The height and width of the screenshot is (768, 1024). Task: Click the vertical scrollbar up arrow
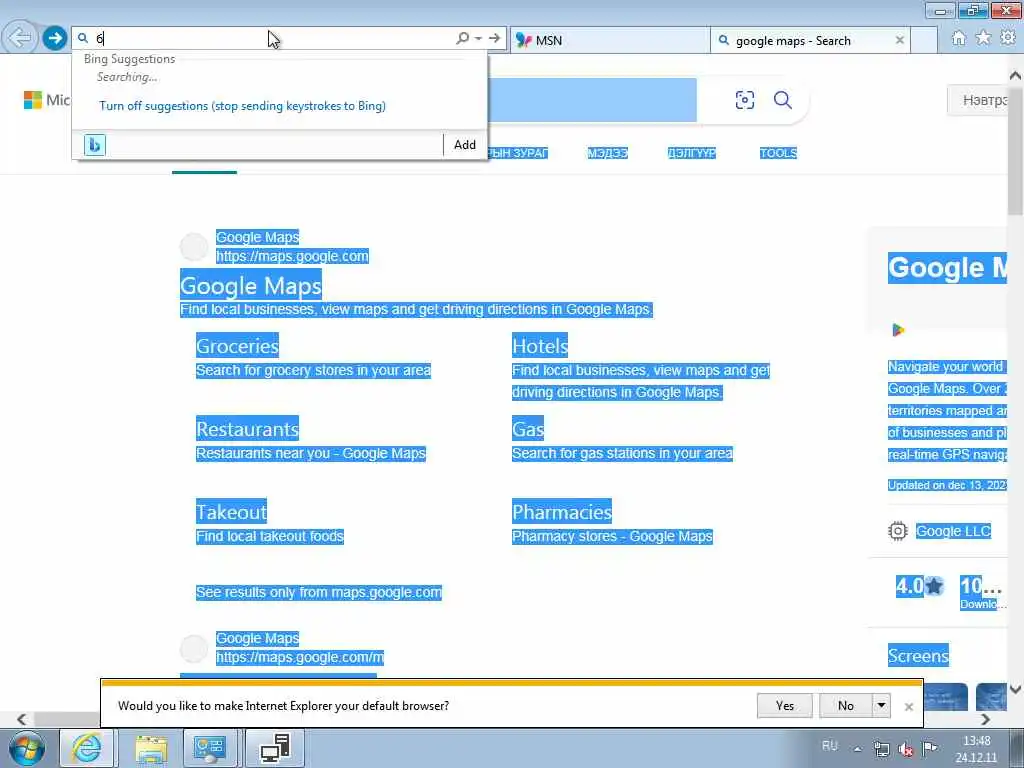pos(1015,76)
